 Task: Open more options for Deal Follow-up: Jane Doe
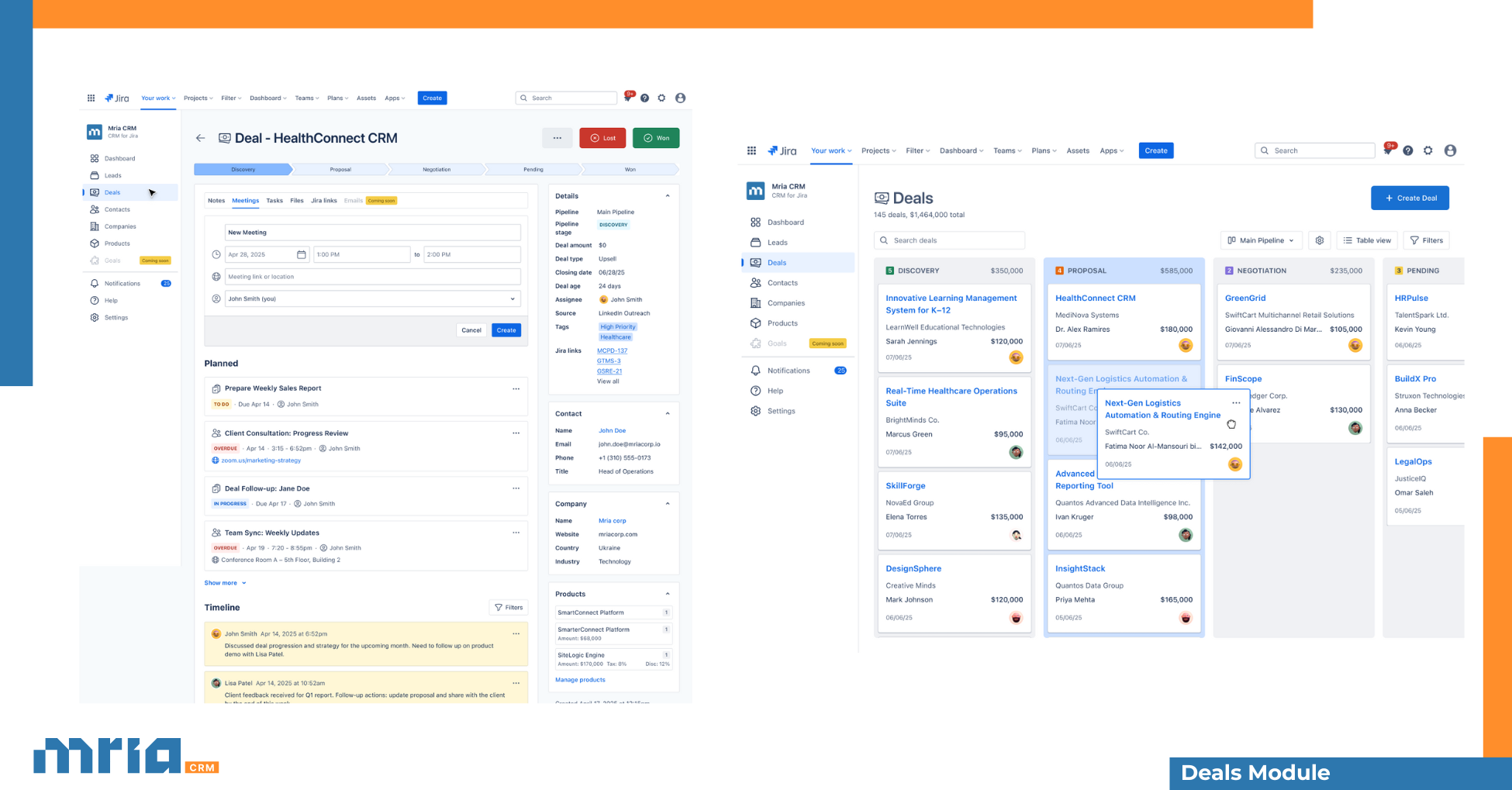(516, 488)
